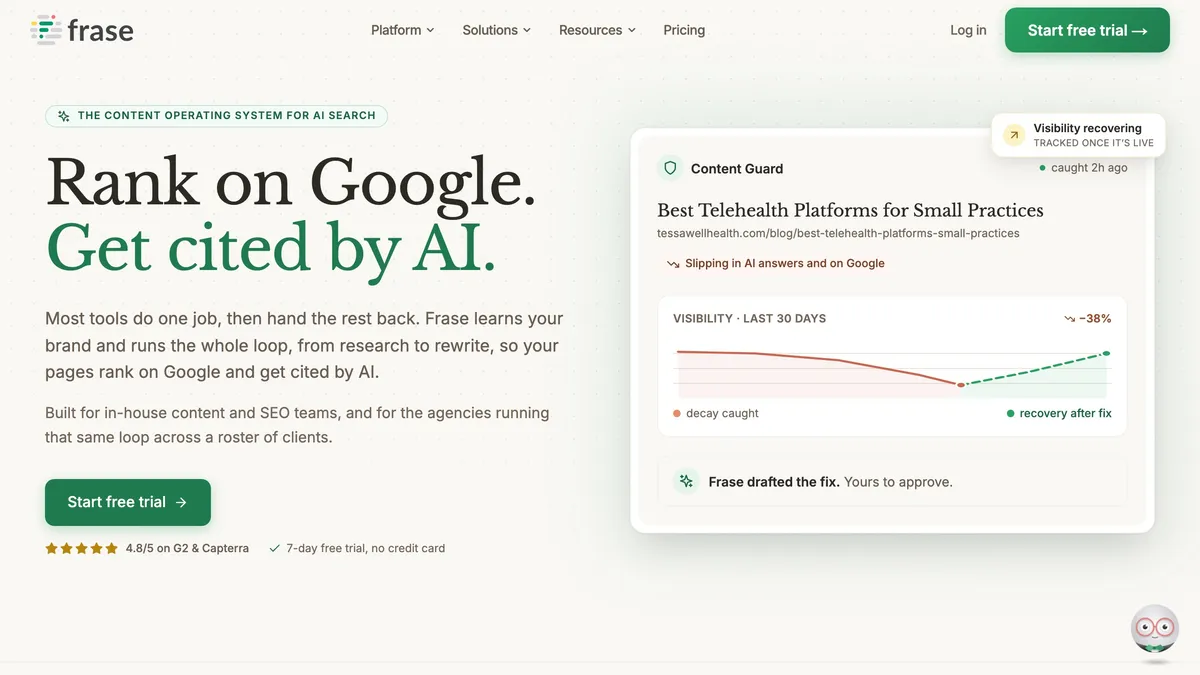Image resolution: width=1200 pixels, height=675 pixels.
Task: Click the sparkle icon in the top badge
Action: [64, 116]
